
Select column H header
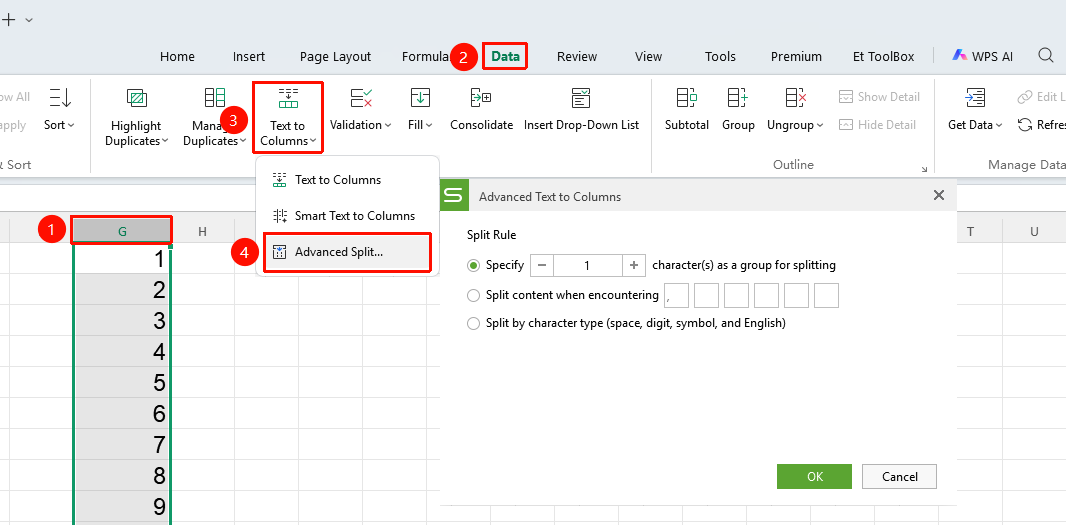pyautogui.click(x=202, y=231)
